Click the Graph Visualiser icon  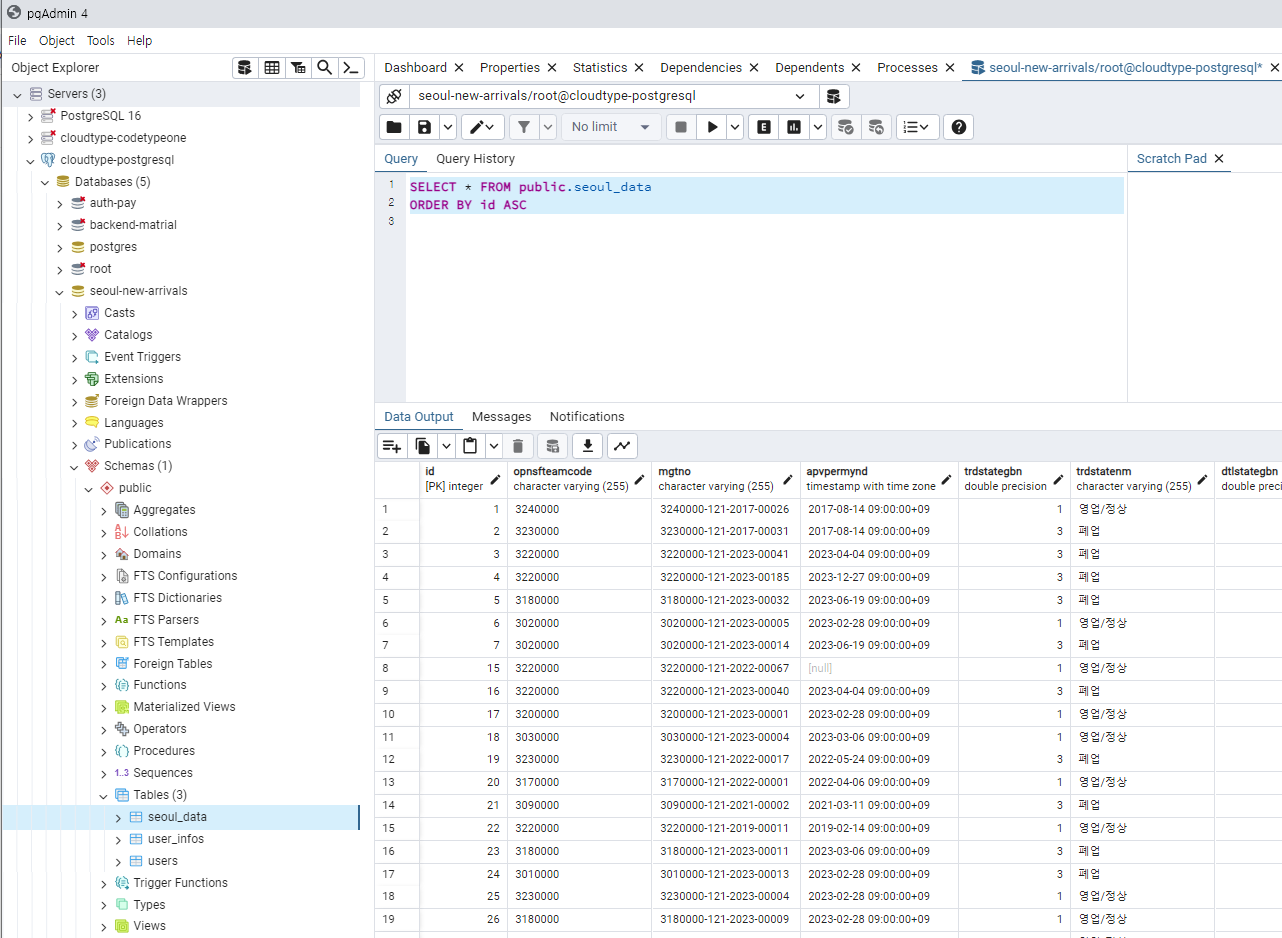pos(622,446)
